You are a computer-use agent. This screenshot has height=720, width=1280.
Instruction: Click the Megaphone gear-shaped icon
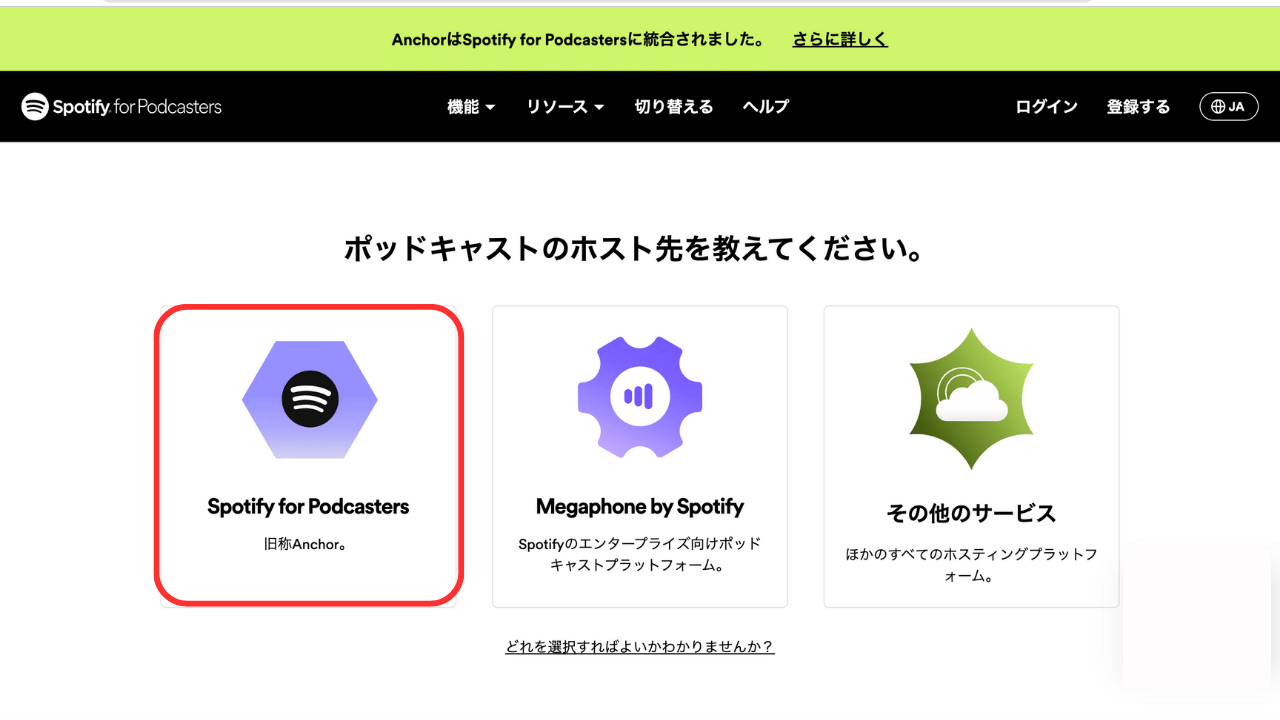click(640, 397)
